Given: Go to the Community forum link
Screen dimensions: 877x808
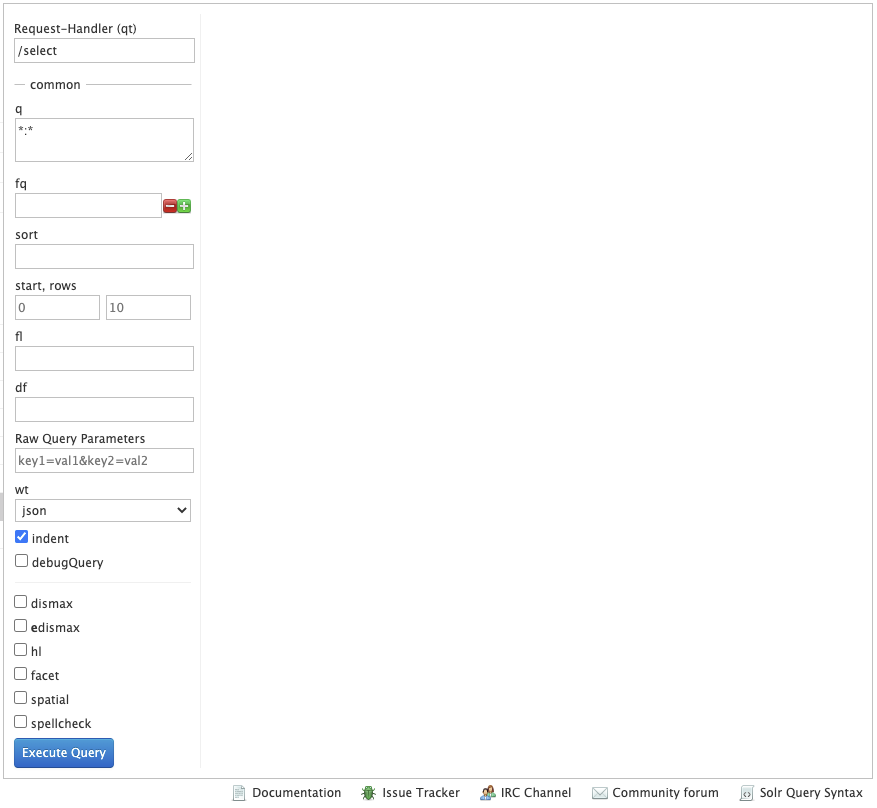Looking at the screenshot, I should coord(666,793).
